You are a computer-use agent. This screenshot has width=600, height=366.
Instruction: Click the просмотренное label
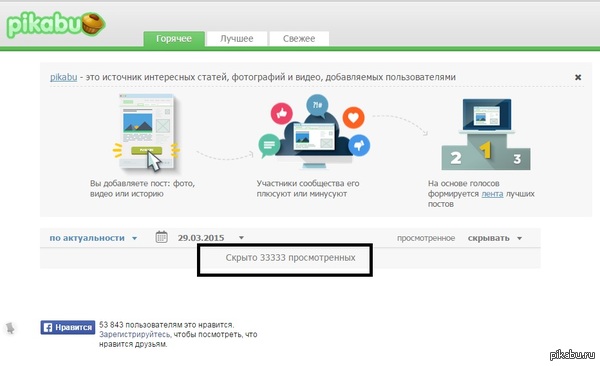426,238
